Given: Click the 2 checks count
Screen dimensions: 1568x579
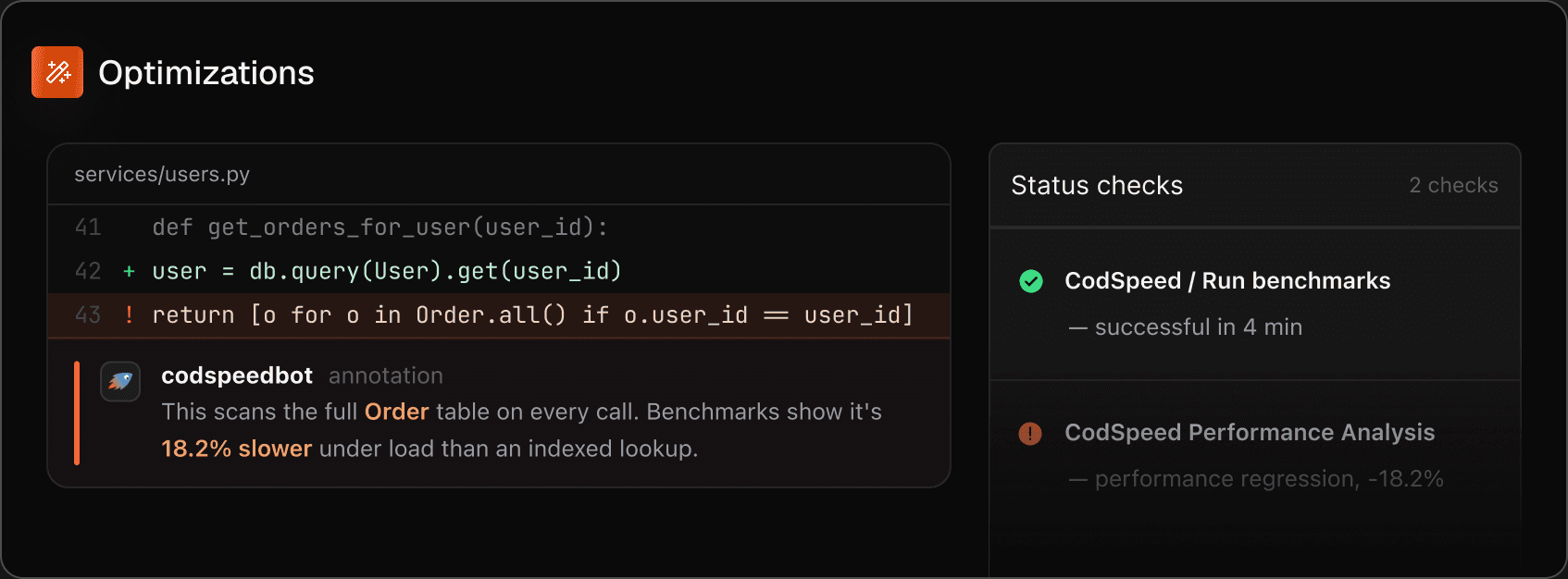Looking at the screenshot, I should pyautogui.click(x=1453, y=186).
